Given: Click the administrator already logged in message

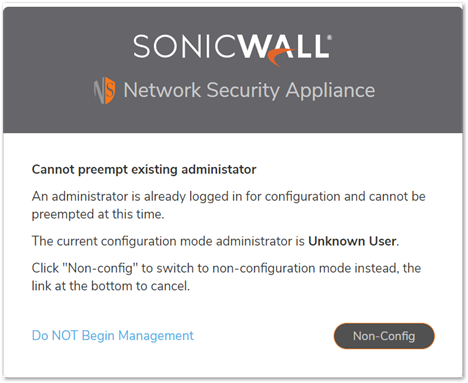Looking at the screenshot, I should click(229, 205).
